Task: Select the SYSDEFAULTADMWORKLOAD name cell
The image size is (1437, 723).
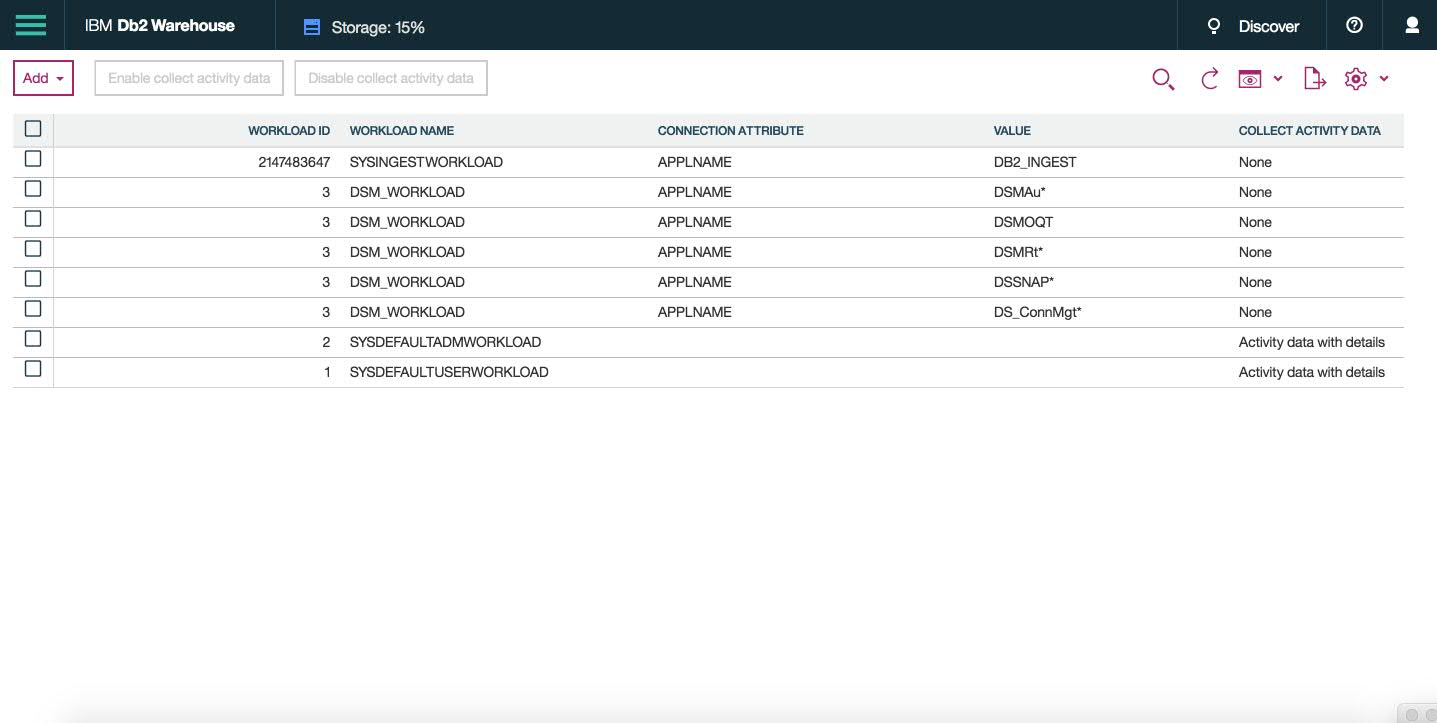Action: (445, 342)
